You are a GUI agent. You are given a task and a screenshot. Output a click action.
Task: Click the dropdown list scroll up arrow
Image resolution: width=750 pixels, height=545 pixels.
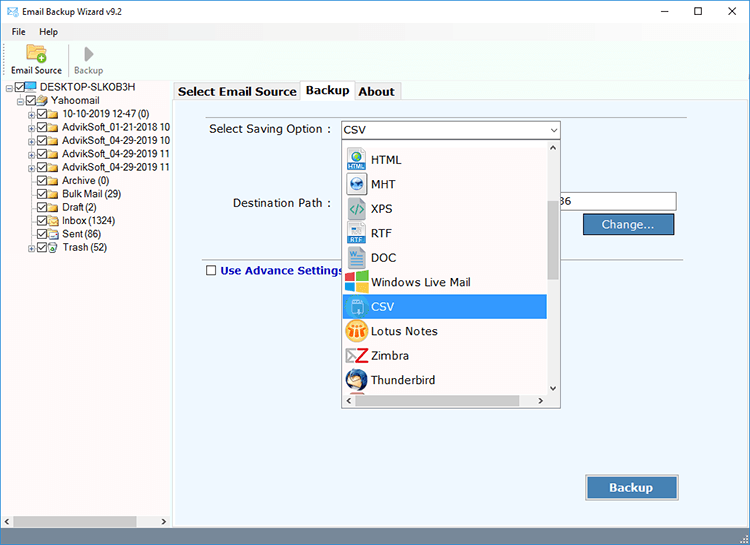(x=553, y=148)
